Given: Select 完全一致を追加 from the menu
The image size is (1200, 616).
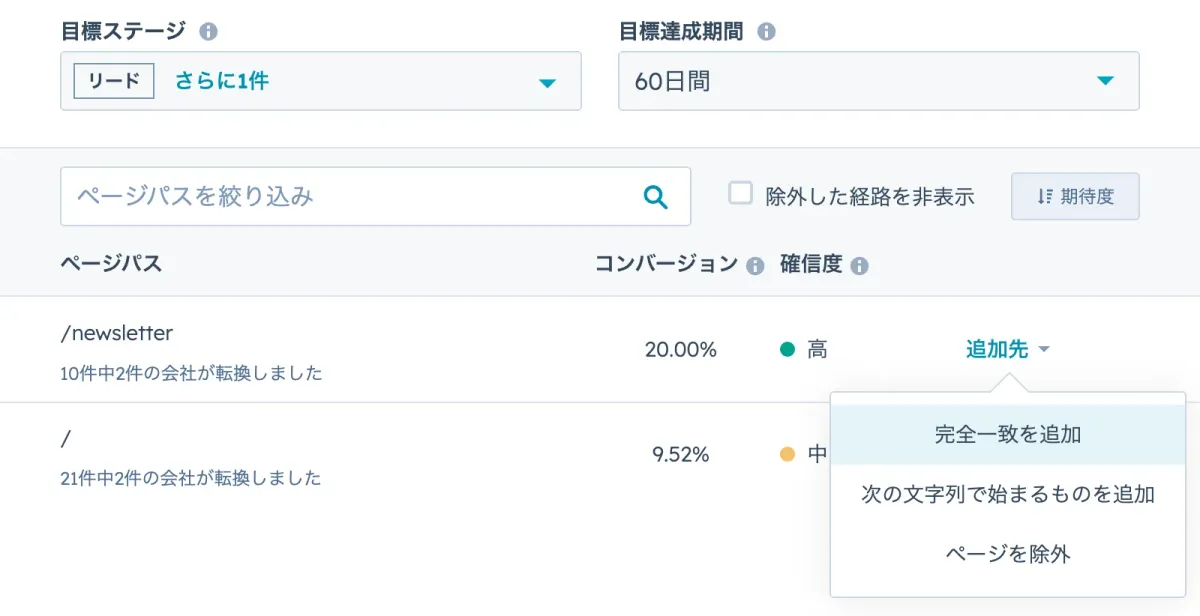Looking at the screenshot, I should (x=1008, y=435).
